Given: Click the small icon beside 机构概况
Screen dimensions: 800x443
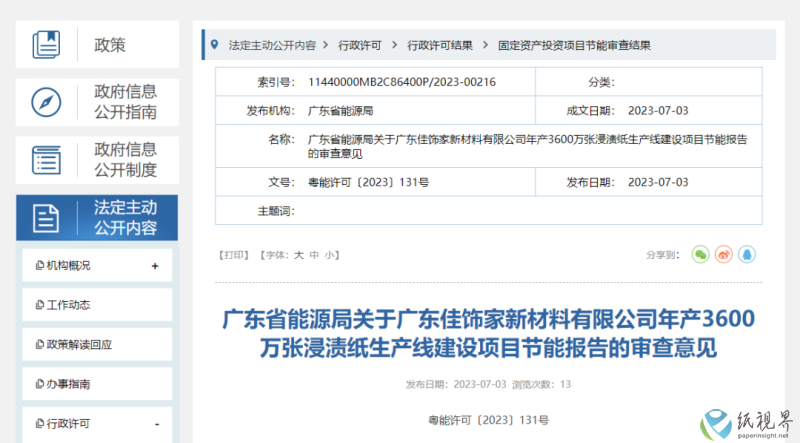Looking at the screenshot, I should [39, 265].
